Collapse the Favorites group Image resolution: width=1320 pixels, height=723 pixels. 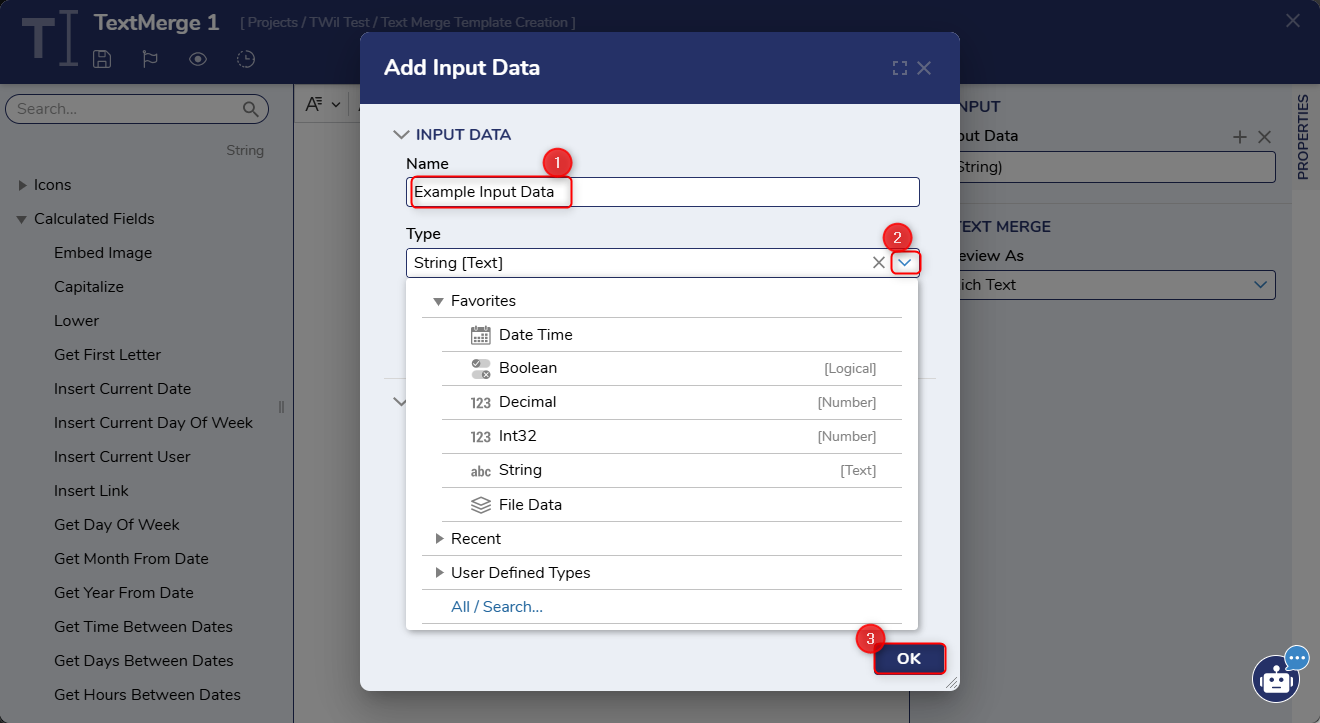(438, 301)
